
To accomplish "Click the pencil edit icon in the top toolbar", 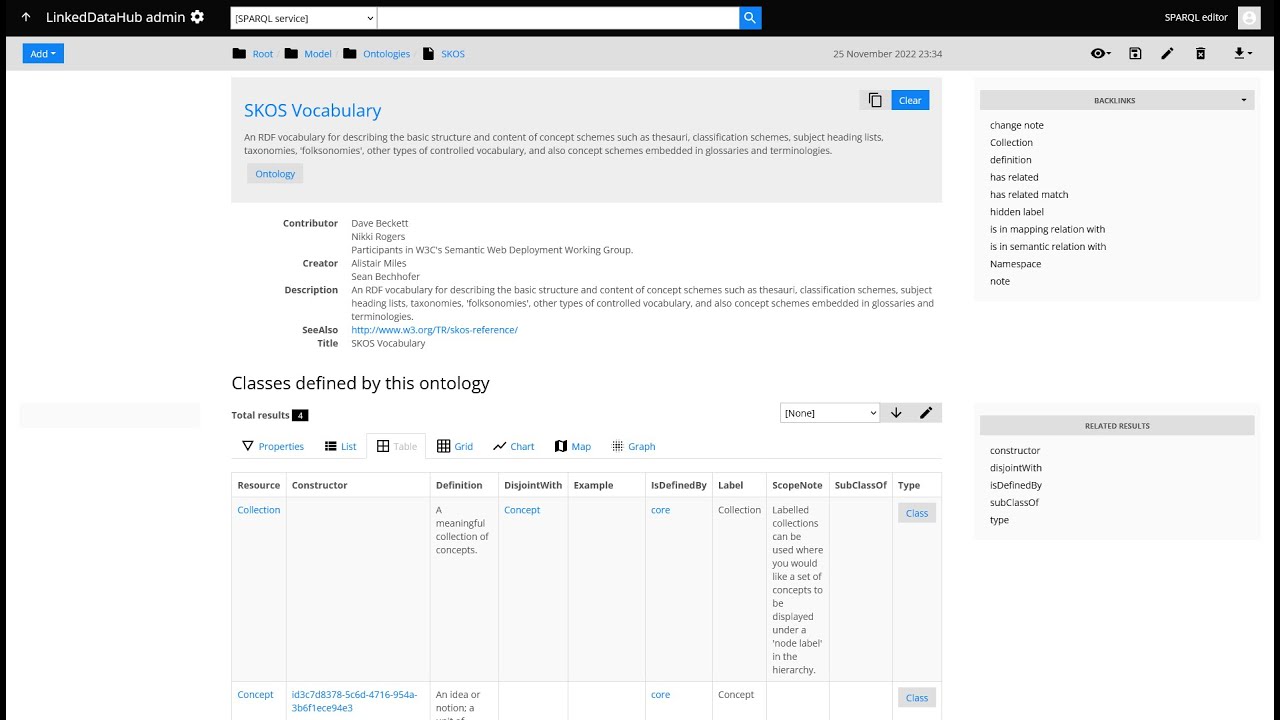I will pos(1167,54).
